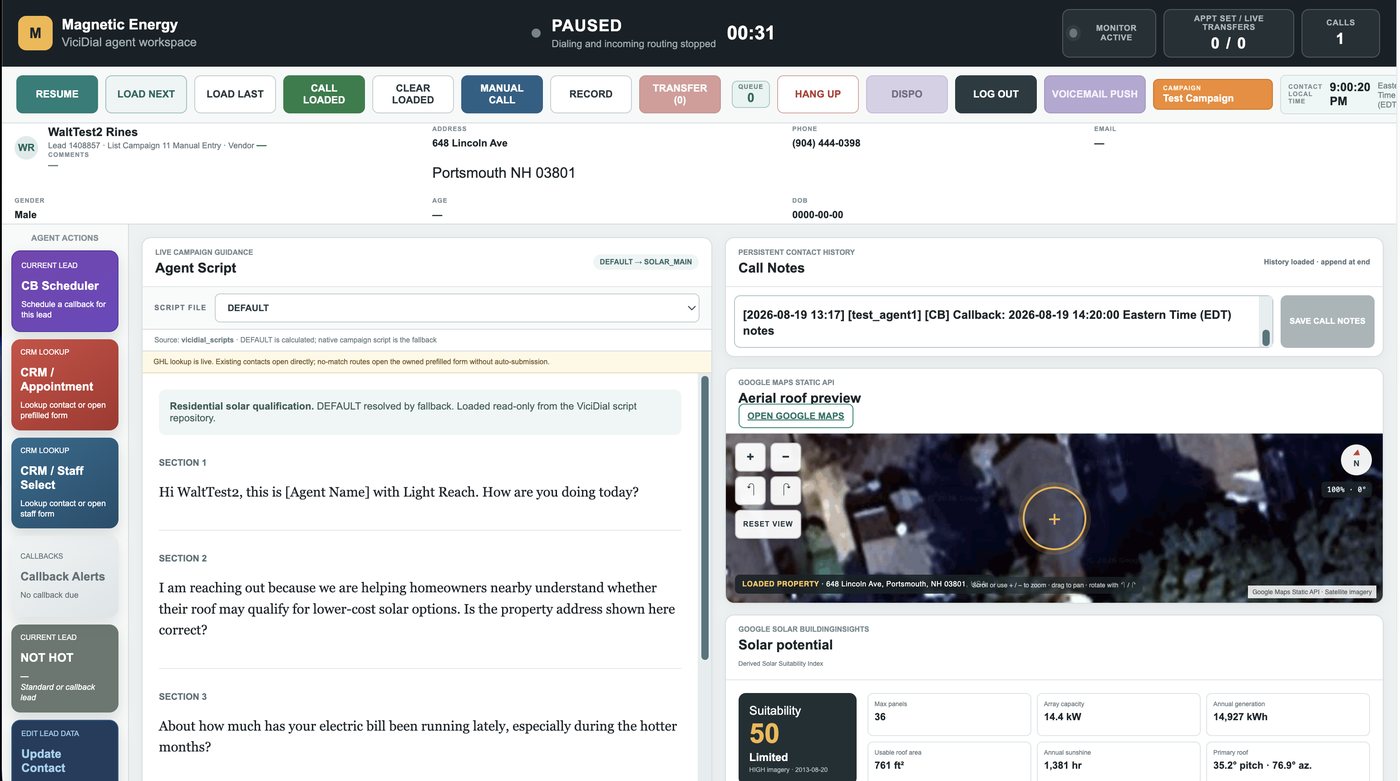The image size is (1400, 781).
Task: Rotate the aerial map right
Action: (x=785, y=490)
